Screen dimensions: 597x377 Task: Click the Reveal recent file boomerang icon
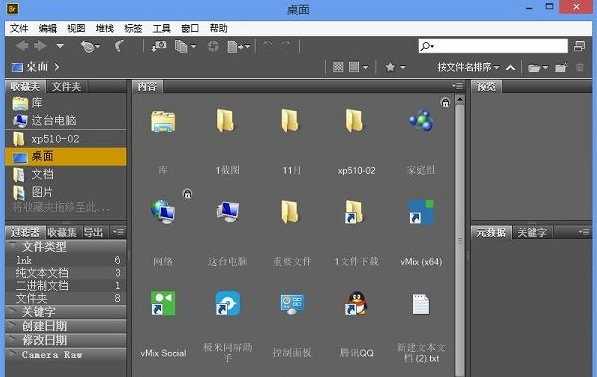point(90,46)
